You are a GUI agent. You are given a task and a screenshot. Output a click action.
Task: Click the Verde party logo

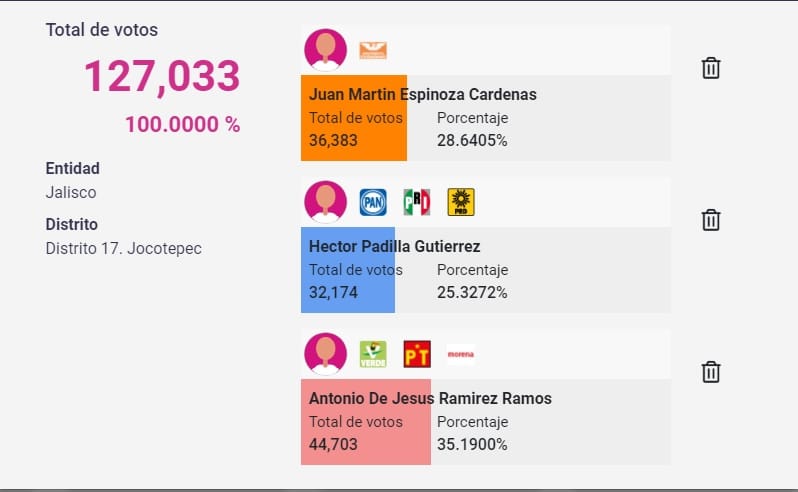(x=373, y=354)
